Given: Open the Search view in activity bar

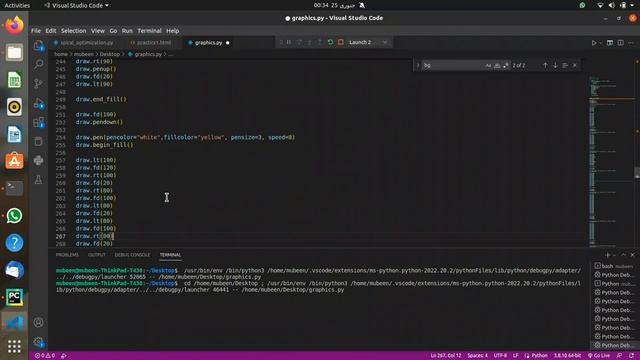Looking at the screenshot, I should click(38, 64).
